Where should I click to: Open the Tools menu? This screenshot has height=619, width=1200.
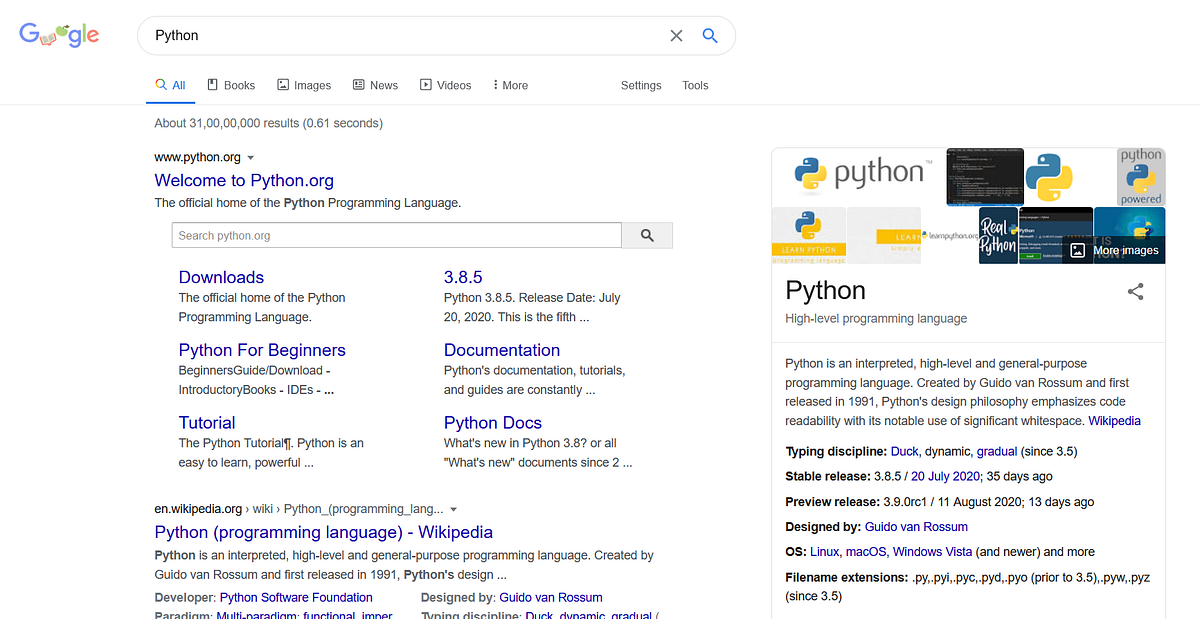[695, 85]
